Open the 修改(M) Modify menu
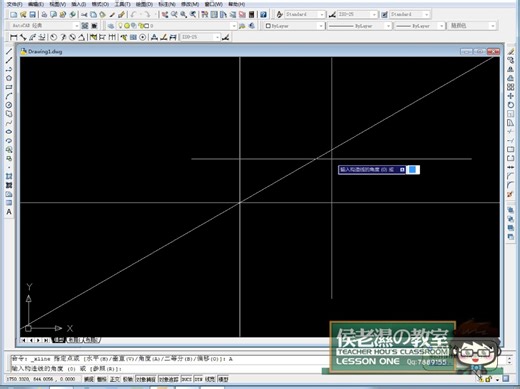 [x=190, y=4]
